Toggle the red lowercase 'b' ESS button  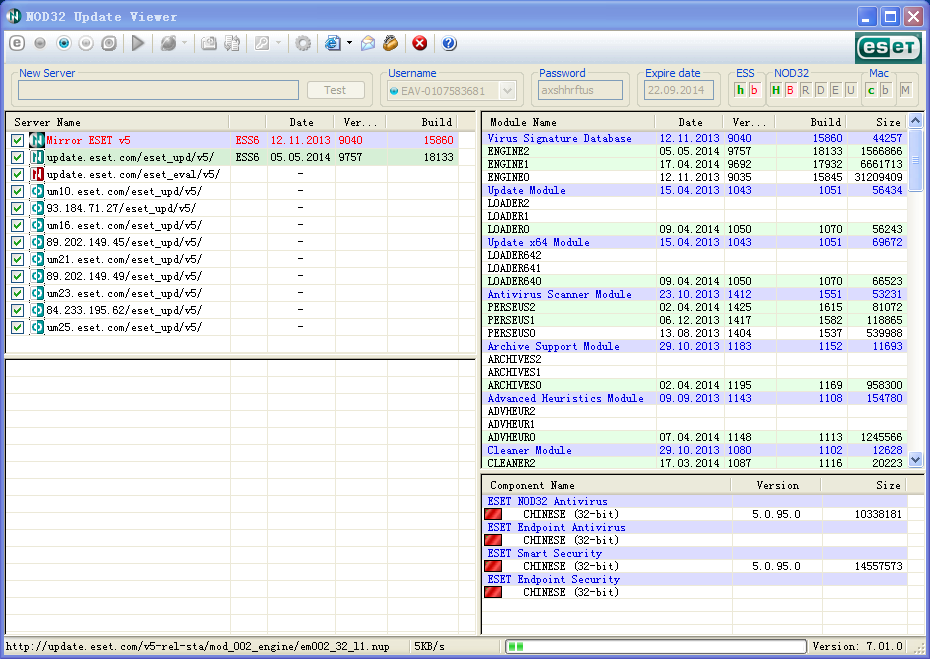point(754,90)
